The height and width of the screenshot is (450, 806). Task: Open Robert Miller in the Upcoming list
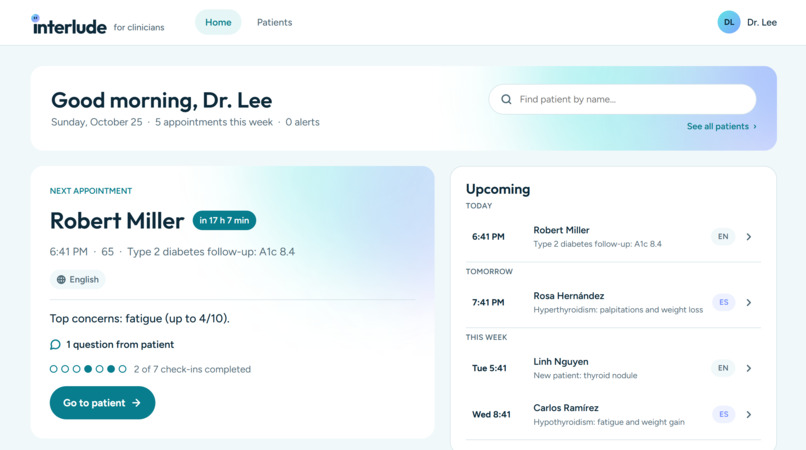pos(613,237)
